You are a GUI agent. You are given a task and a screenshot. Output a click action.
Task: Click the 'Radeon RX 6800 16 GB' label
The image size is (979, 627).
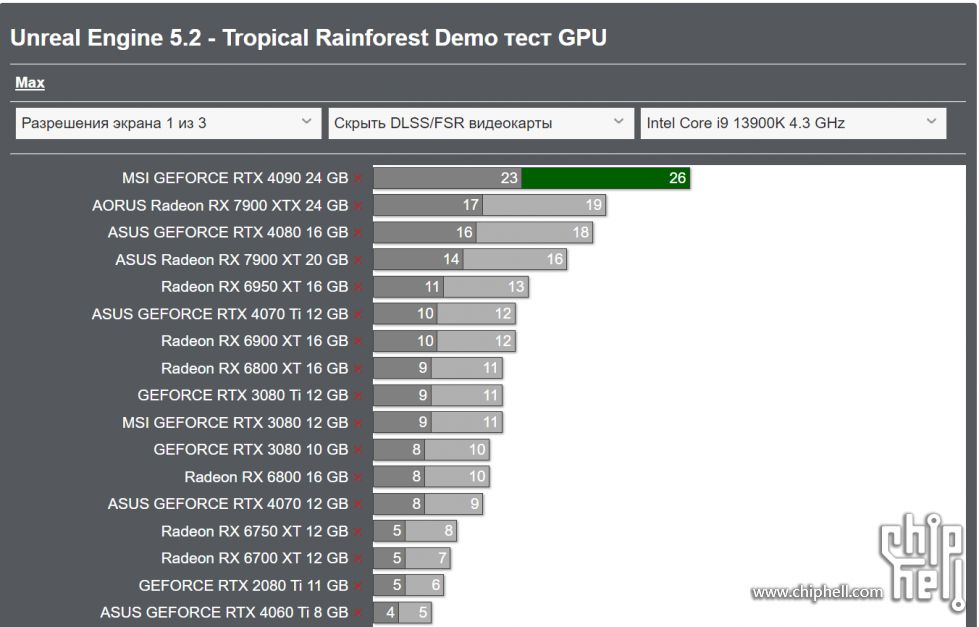pyautogui.click(x=266, y=477)
